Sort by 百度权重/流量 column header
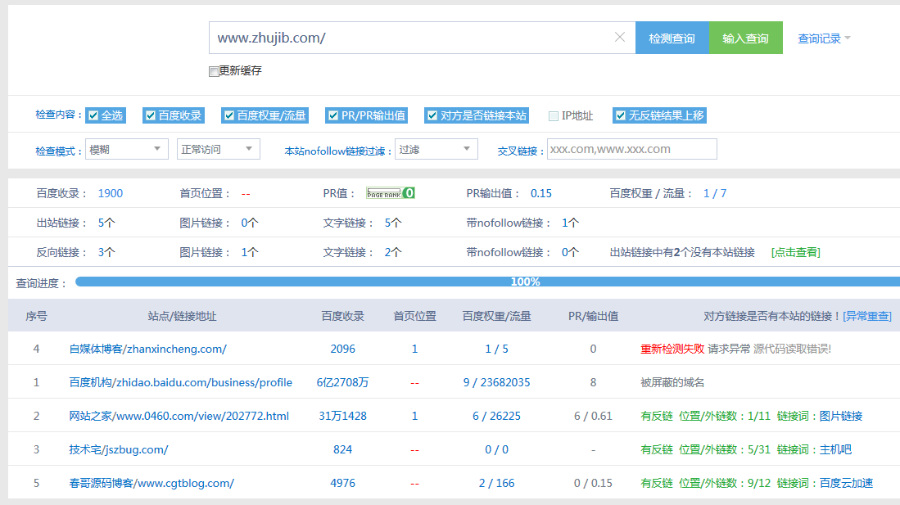Screen dimensions: 900x505 [496, 316]
